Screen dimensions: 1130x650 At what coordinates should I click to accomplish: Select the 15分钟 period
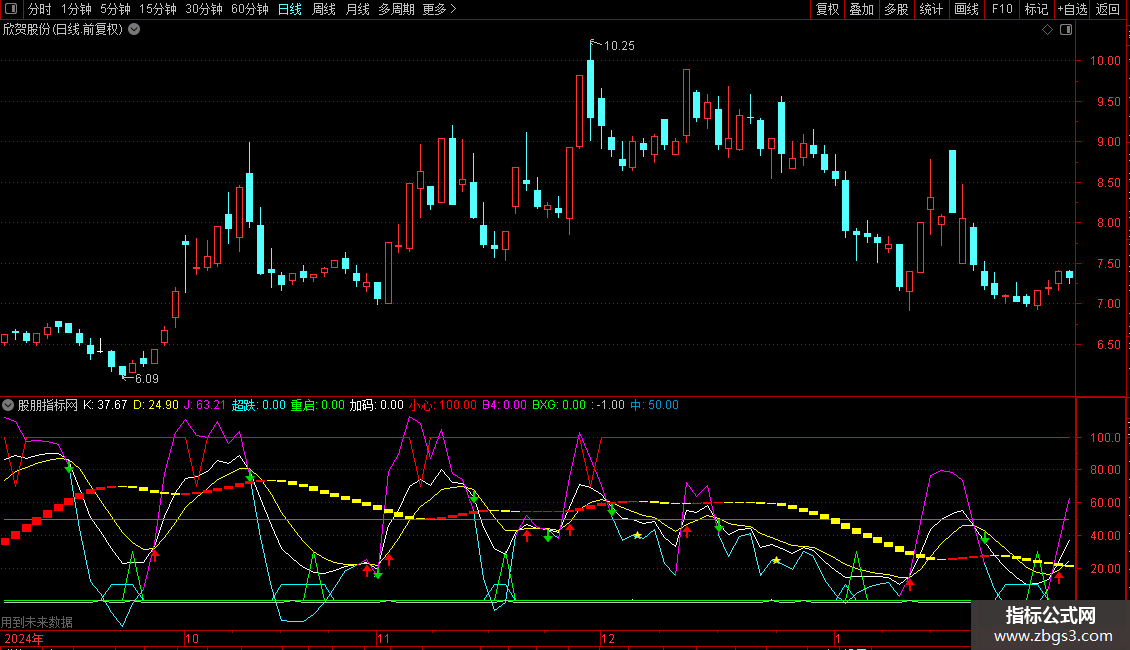point(158,9)
